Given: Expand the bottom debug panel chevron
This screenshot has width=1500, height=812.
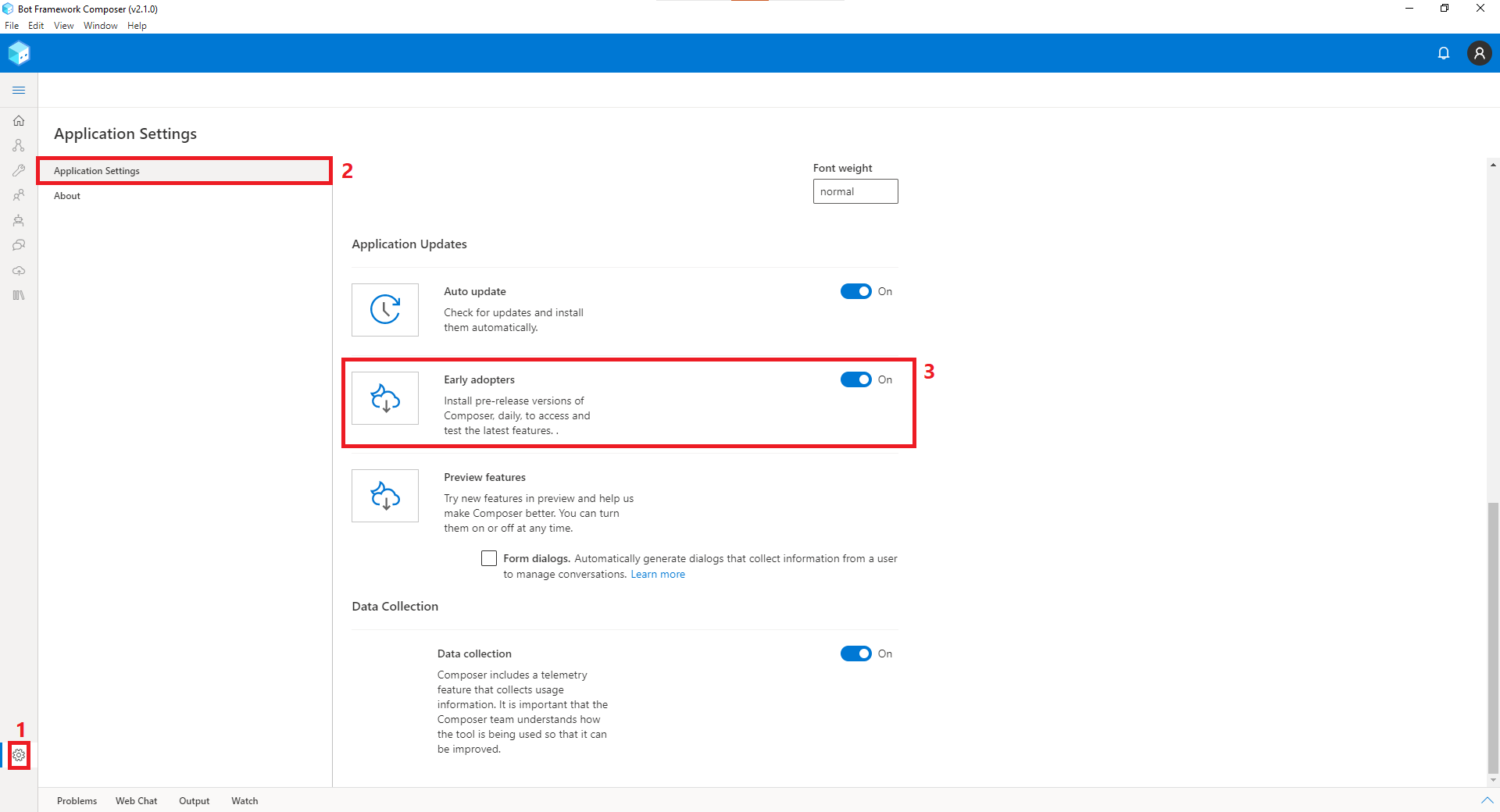Looking at the screenshot, I should point(1487,800).
